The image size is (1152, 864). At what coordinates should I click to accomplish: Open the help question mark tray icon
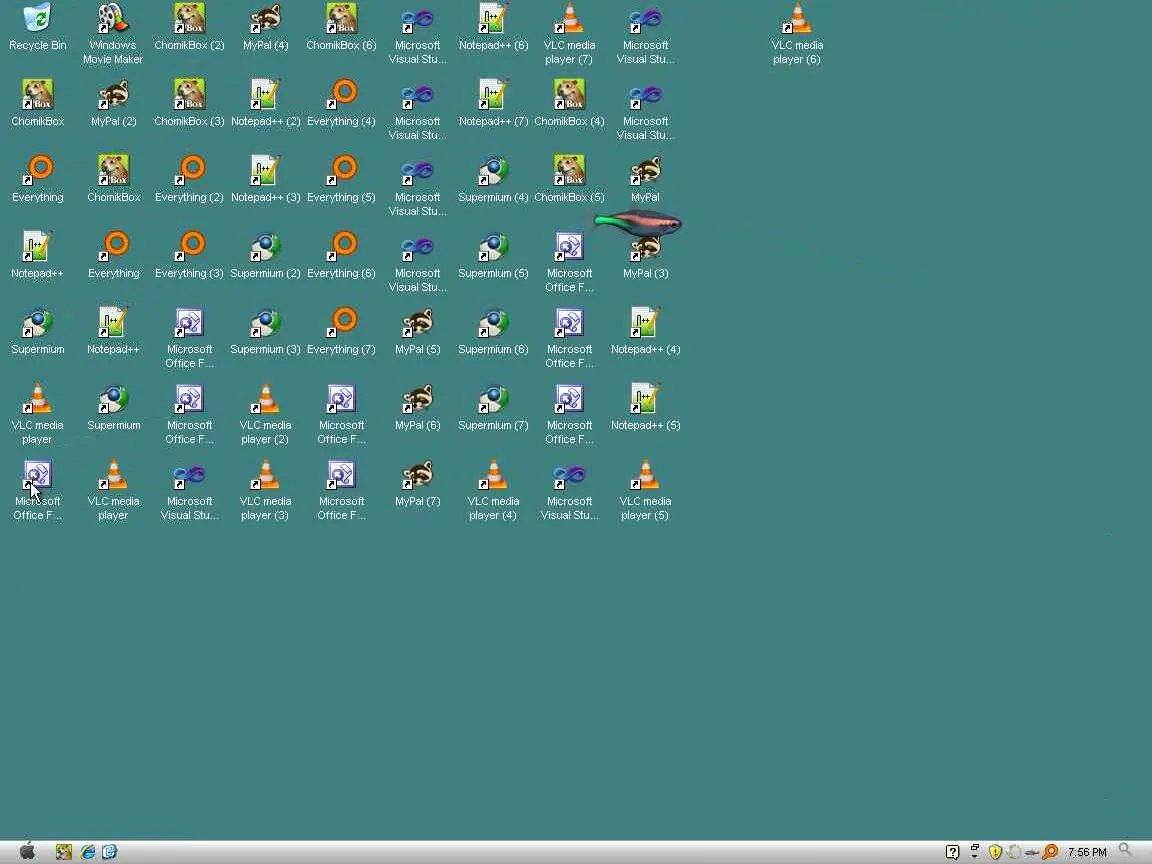[952, 852]
